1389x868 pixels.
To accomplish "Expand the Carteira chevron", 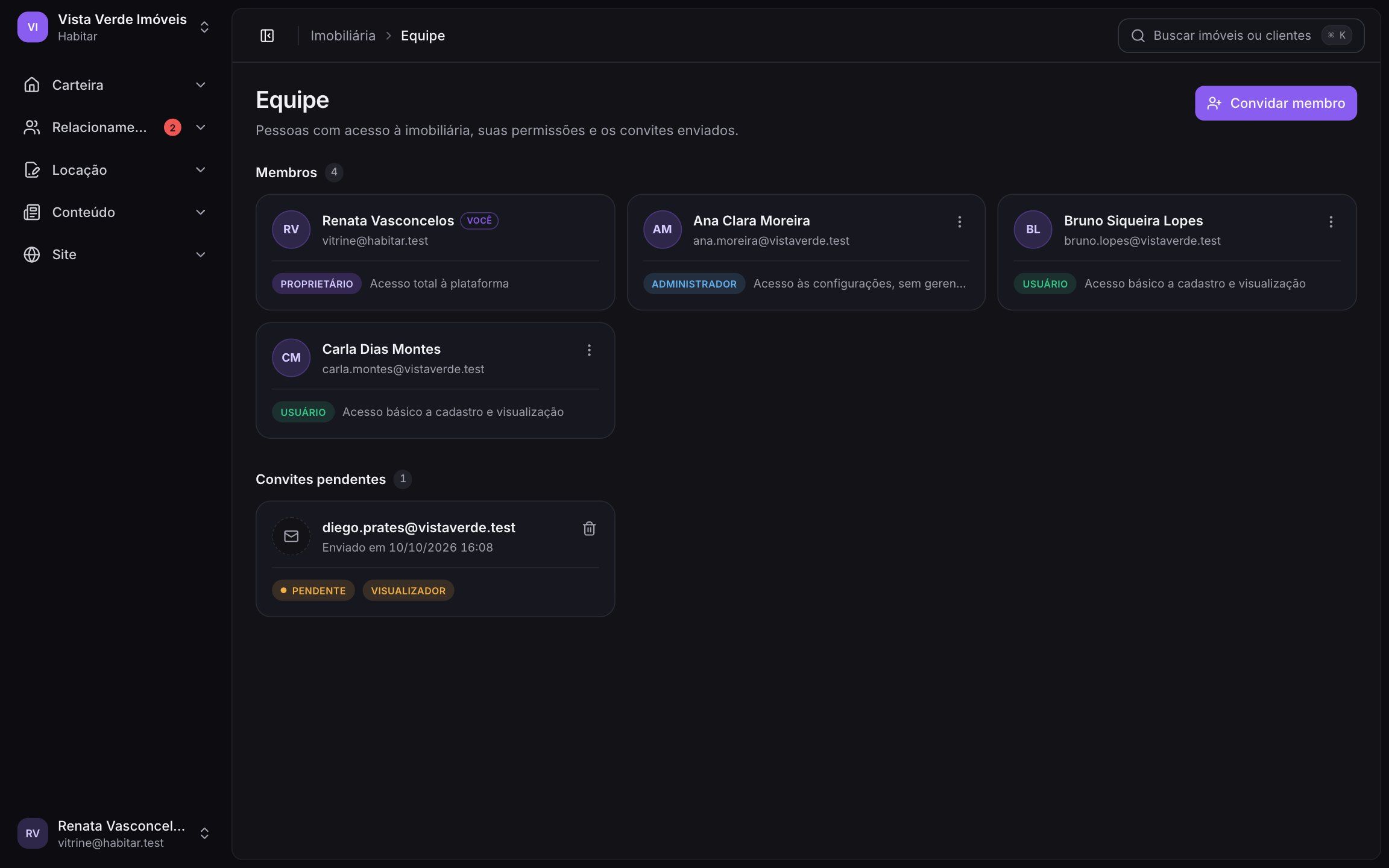I will (201, 85).
